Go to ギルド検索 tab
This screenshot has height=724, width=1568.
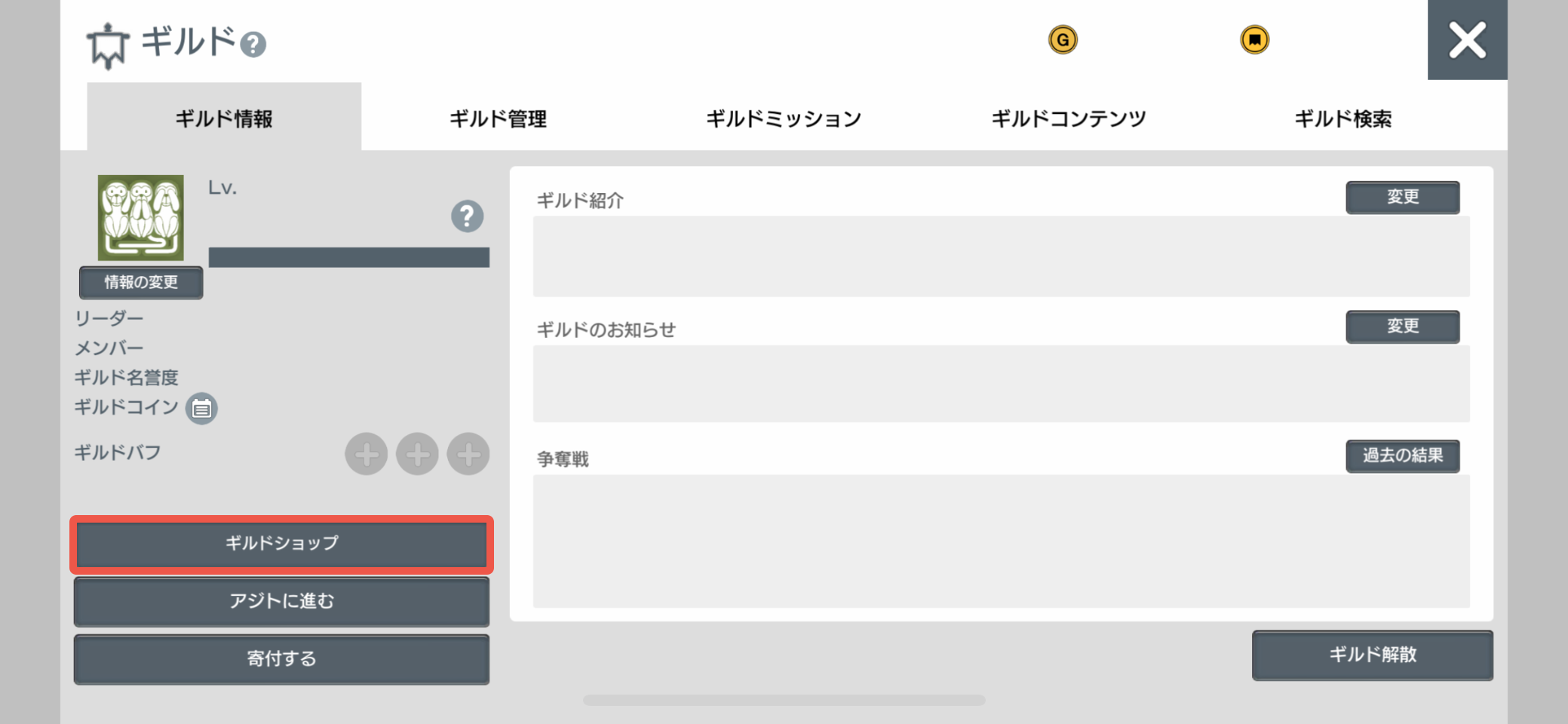[x=1343, y=118]
